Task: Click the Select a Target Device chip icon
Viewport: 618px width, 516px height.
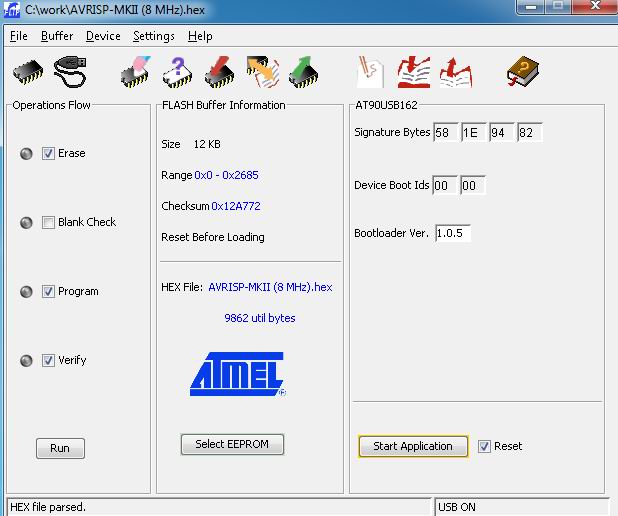Action: tap(28, 72)
